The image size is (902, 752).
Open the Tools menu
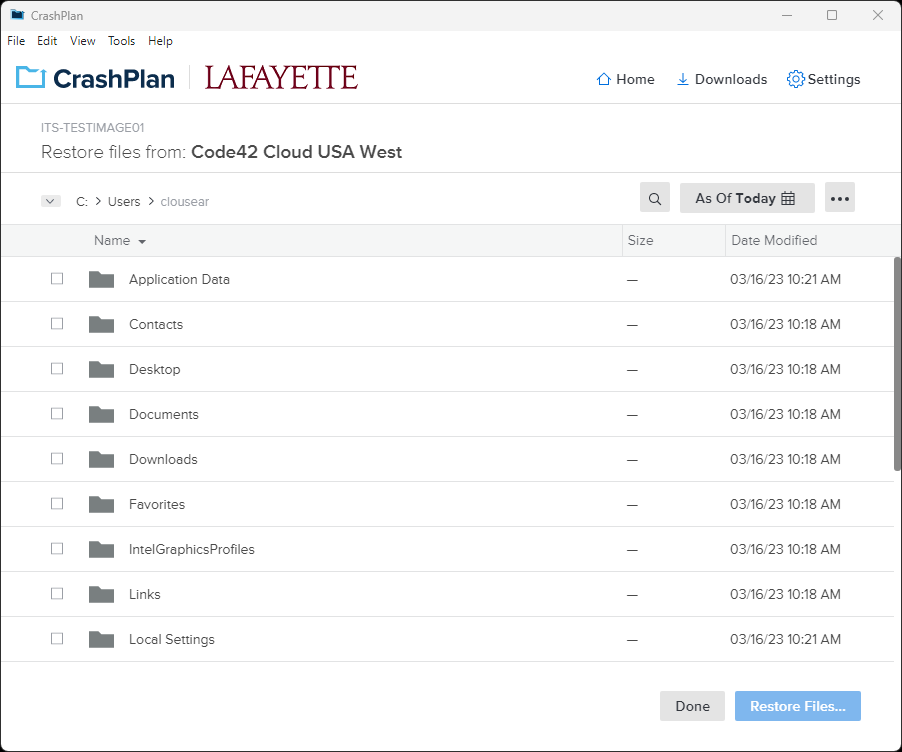click(121, 41)
